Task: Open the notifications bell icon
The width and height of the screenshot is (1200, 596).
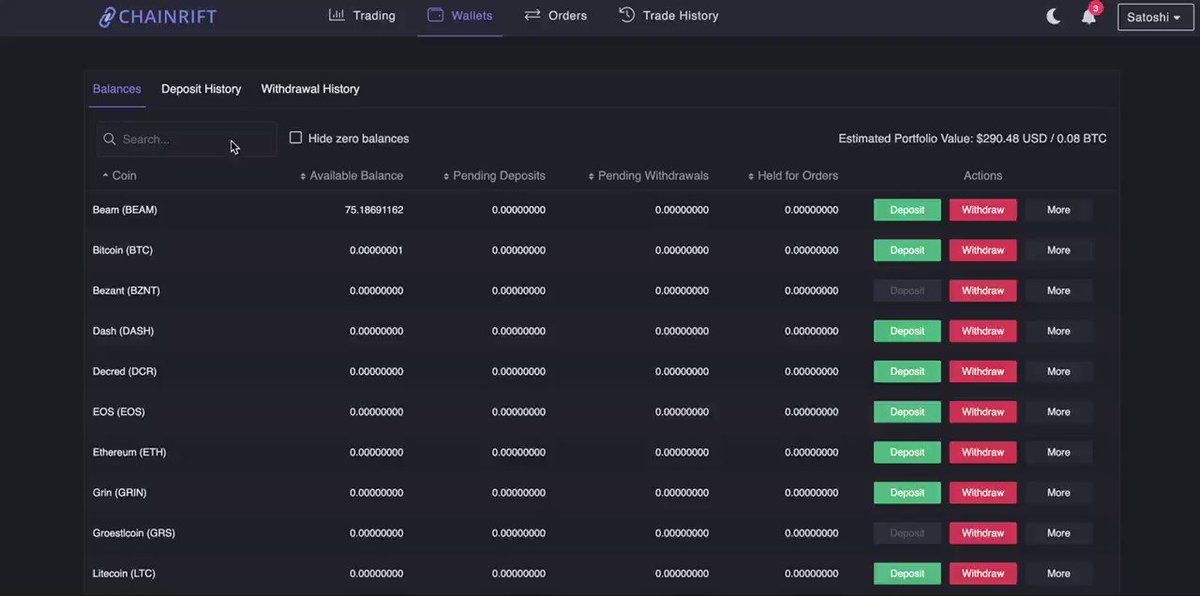Action: pos(1088,17)
